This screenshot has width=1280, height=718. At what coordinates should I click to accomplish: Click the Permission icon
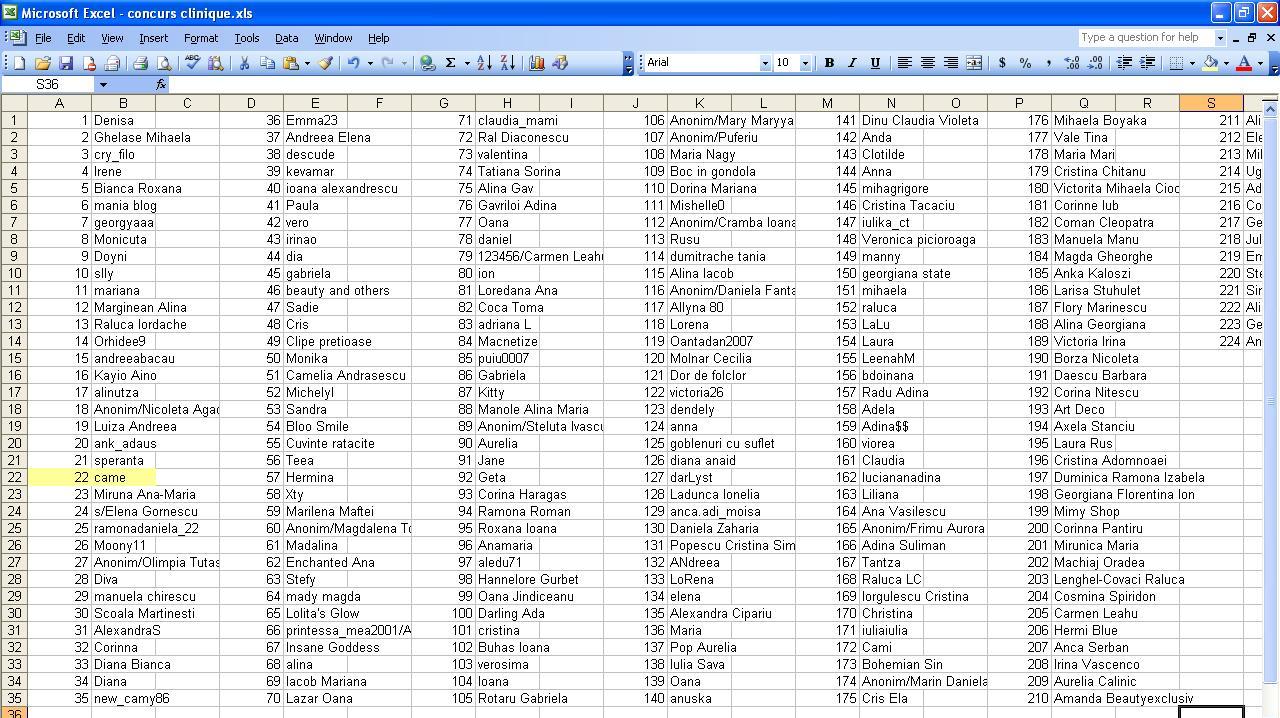point(89,63)
